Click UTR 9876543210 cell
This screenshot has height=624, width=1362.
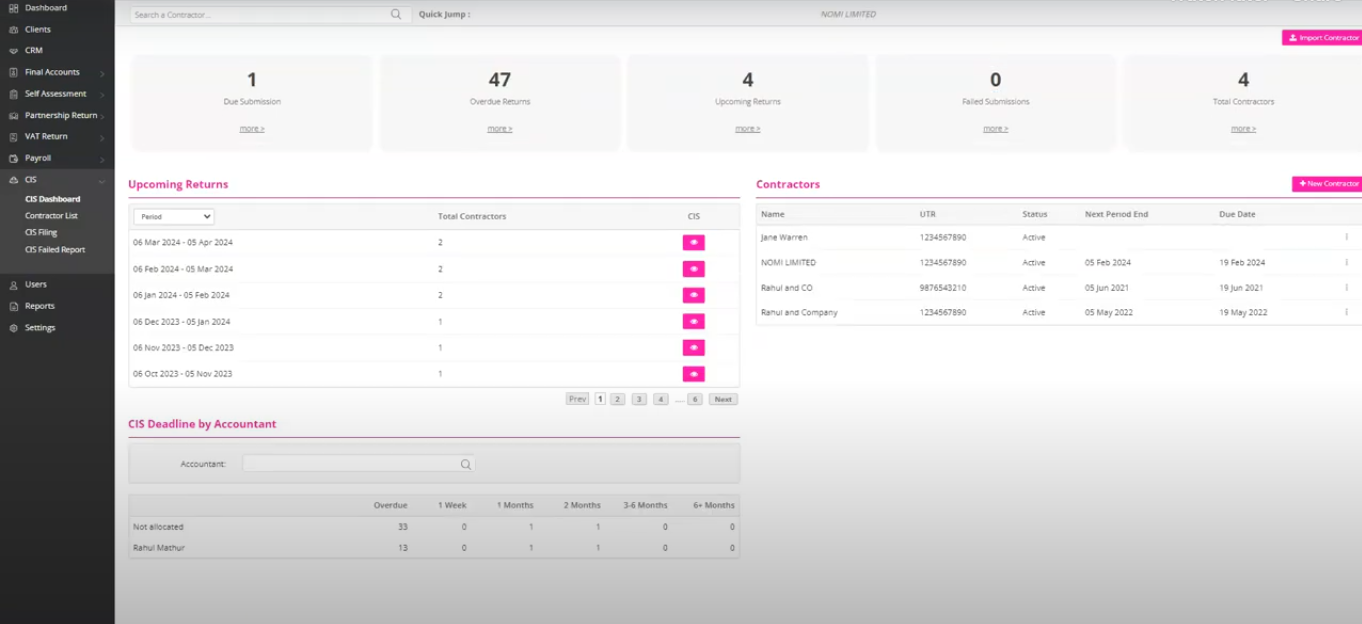point(943,288)
